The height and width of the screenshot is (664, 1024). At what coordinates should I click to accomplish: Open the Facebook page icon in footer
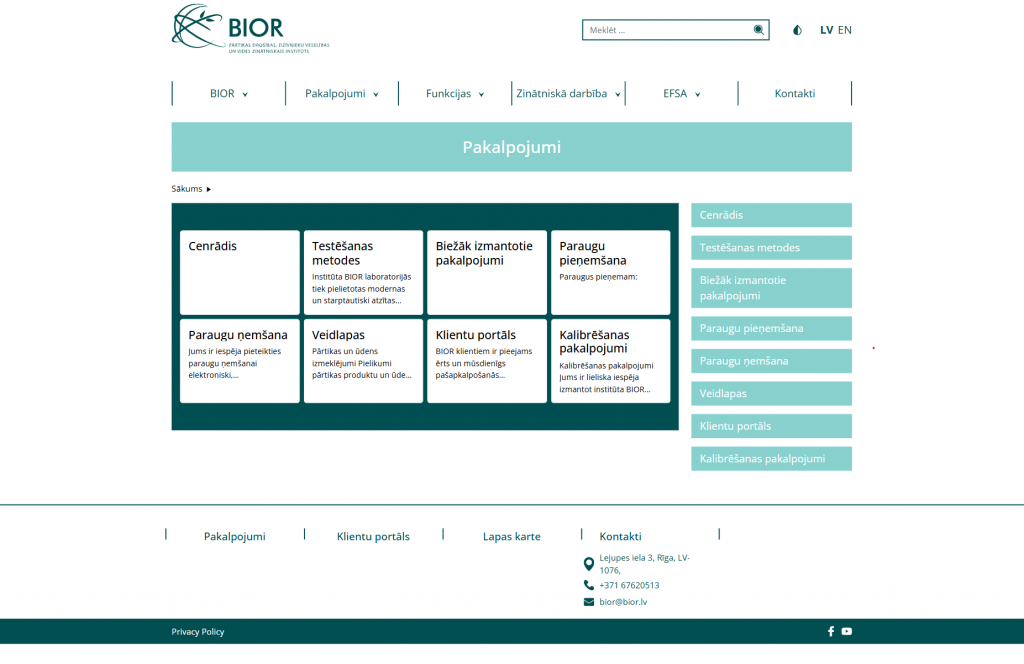tap(831, 631)
